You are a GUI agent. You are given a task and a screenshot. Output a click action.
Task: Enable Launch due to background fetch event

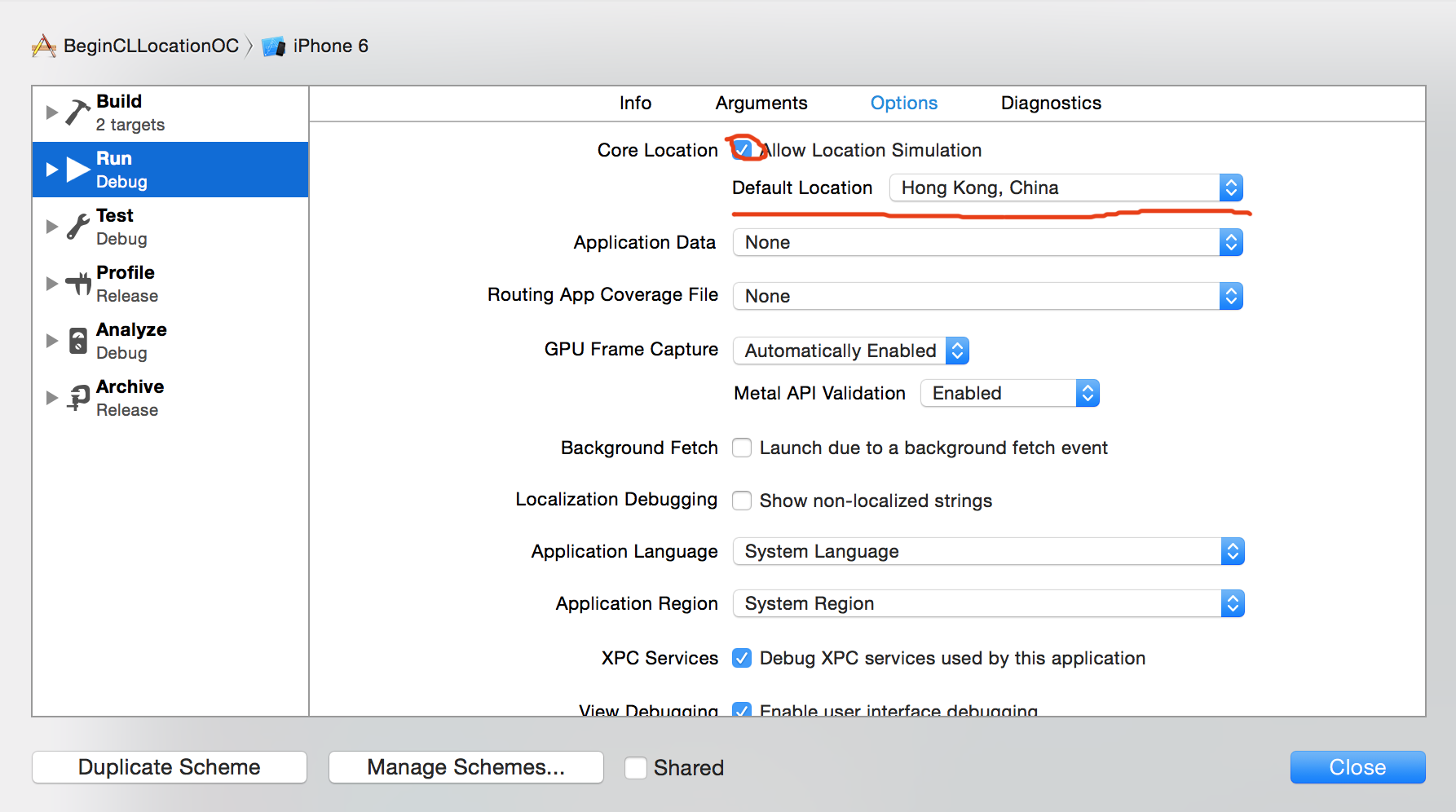pyautogui.click(x=742, y=448)
